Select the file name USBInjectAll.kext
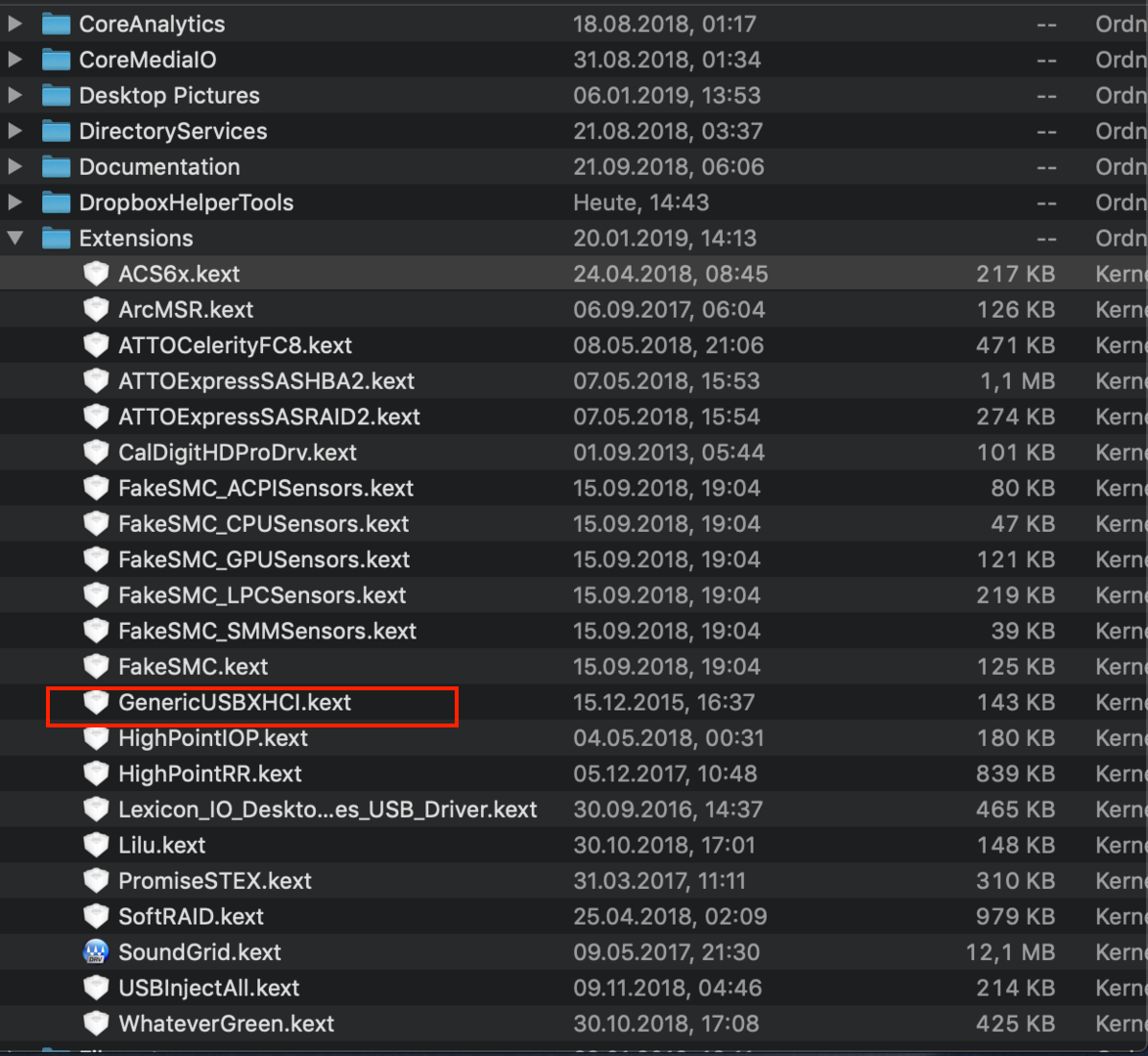Screen dimensions: 1148x1056 click(x=209, y=988)
